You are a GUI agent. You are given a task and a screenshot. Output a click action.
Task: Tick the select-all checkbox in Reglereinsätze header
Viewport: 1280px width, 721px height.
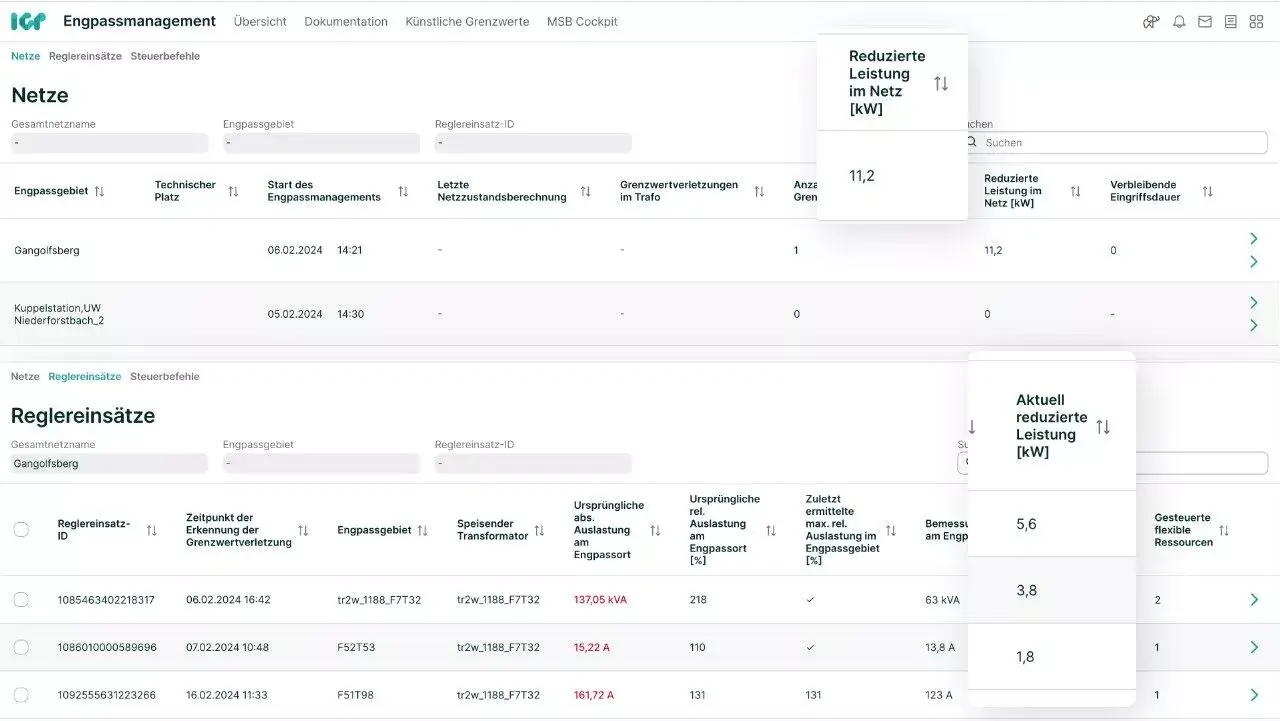click(x=21, y=530)
